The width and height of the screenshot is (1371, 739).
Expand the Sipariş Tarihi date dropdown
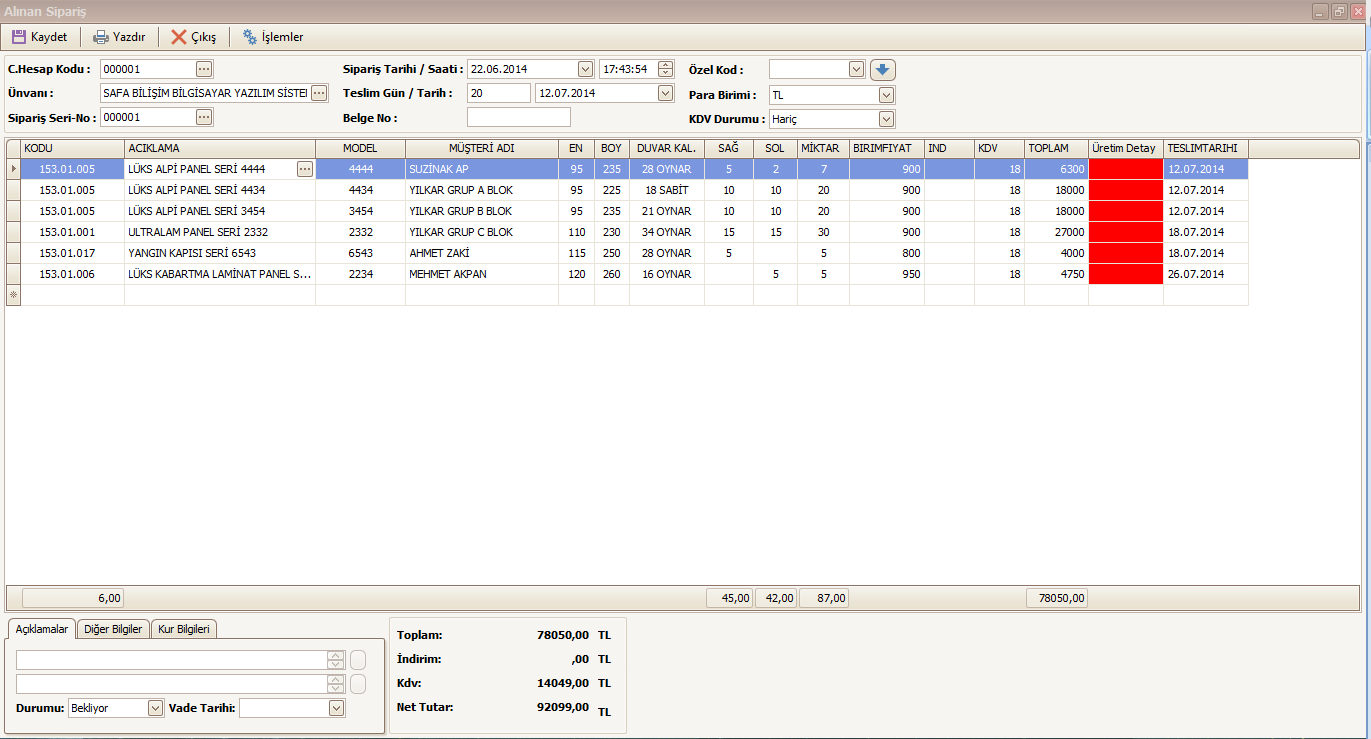click(585, 69)
